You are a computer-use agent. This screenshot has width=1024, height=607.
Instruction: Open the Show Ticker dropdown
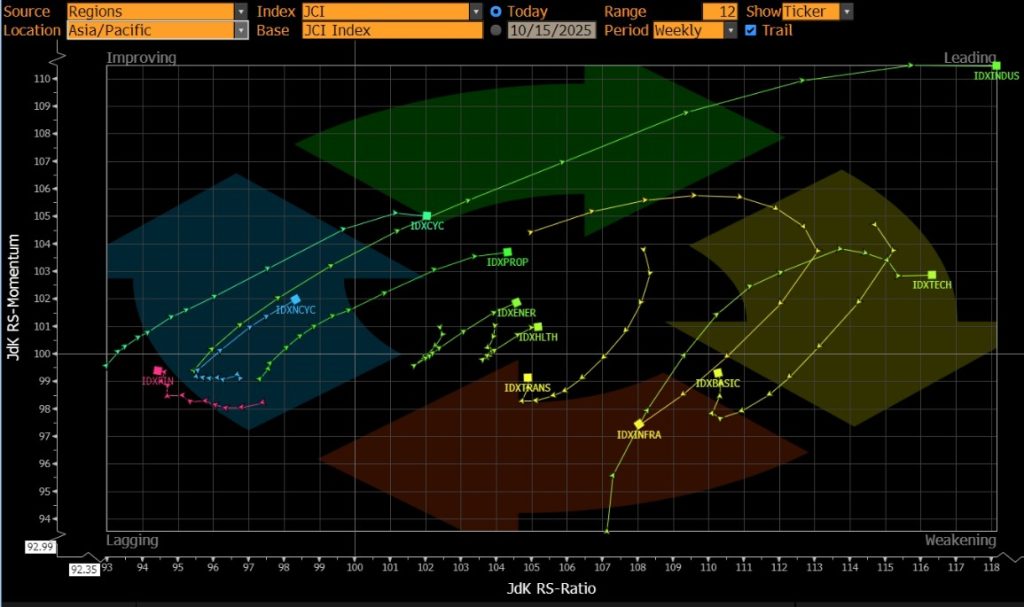pyautogui.click(x=847, y=11)
